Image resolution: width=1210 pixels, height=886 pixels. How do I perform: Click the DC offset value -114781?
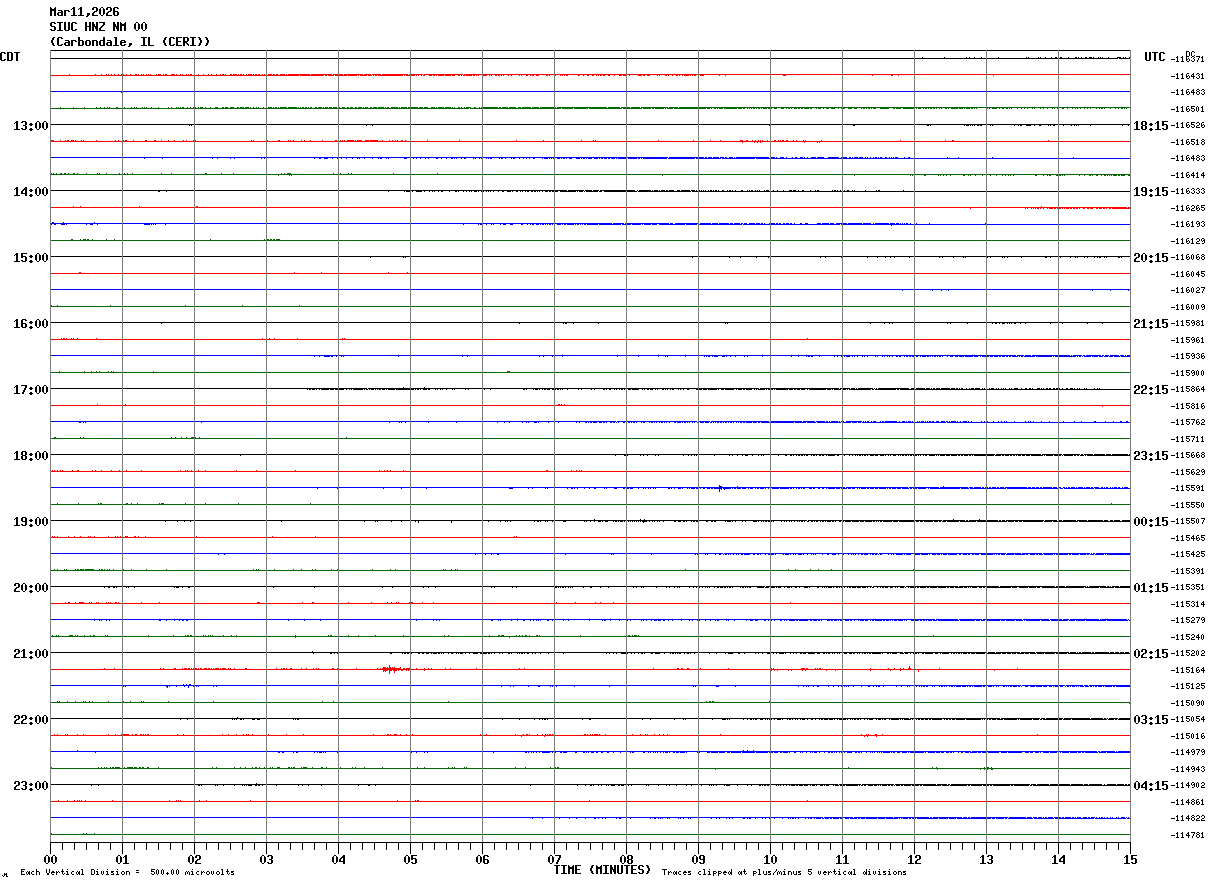pos(1187,835)
